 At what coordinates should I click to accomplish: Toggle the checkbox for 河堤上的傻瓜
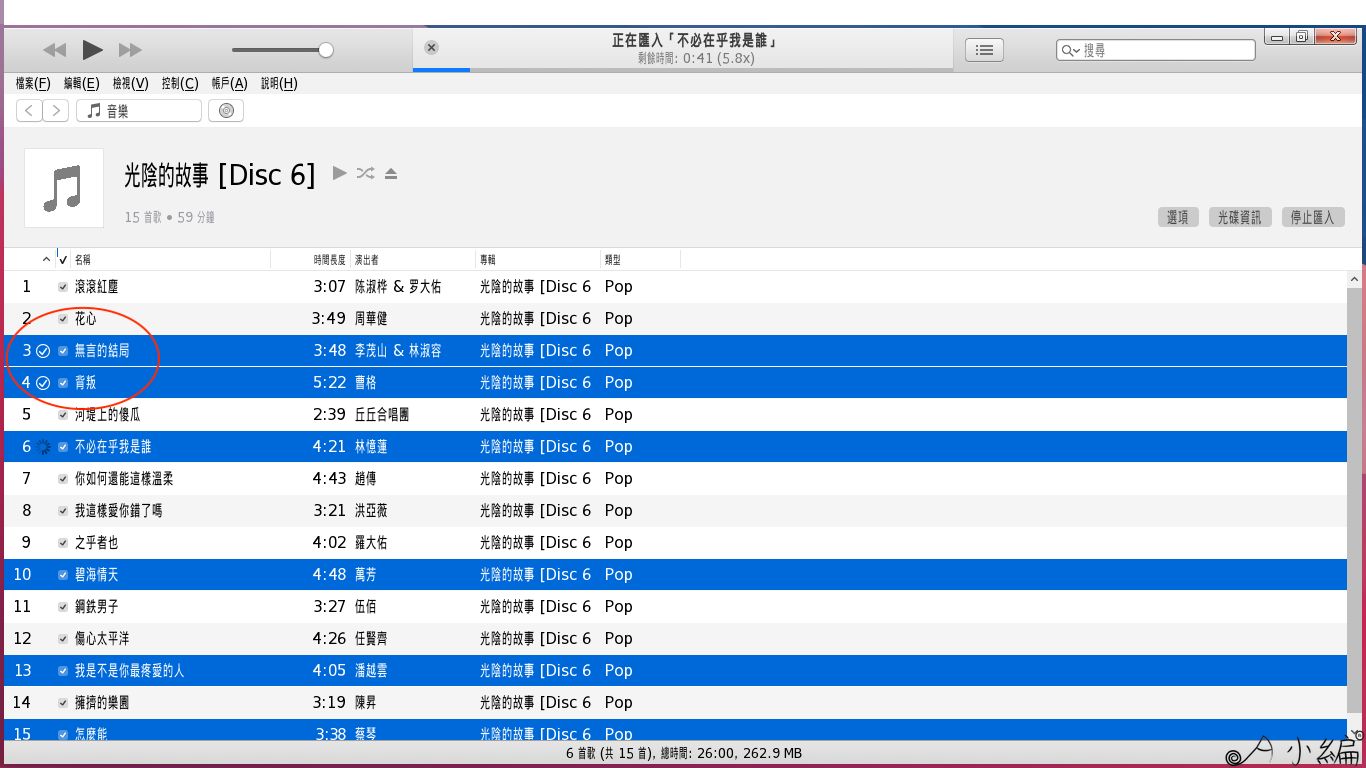(x=63, y=415)
